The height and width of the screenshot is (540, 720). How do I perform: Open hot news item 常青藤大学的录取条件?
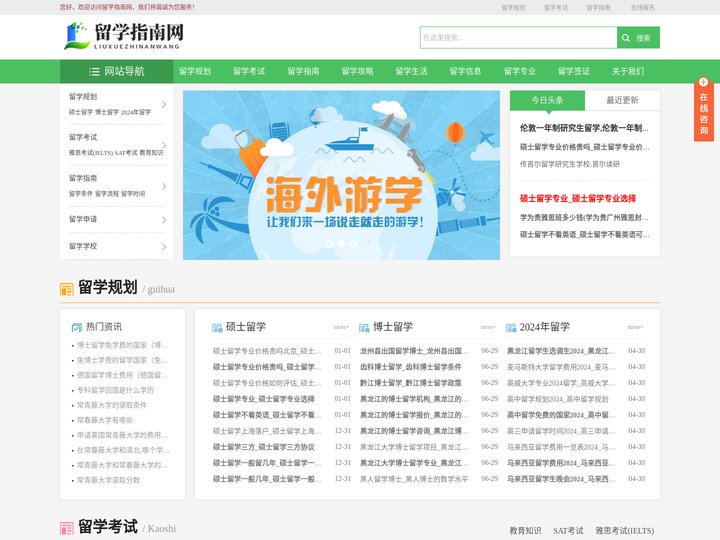pyautogui.click(x=112, y=405)
